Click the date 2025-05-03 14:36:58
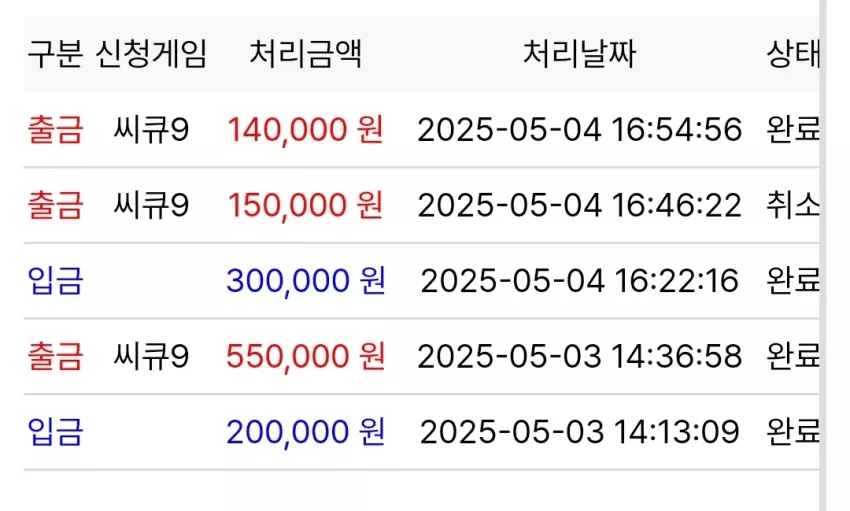 pyautogui.click(x=579, y=356)
